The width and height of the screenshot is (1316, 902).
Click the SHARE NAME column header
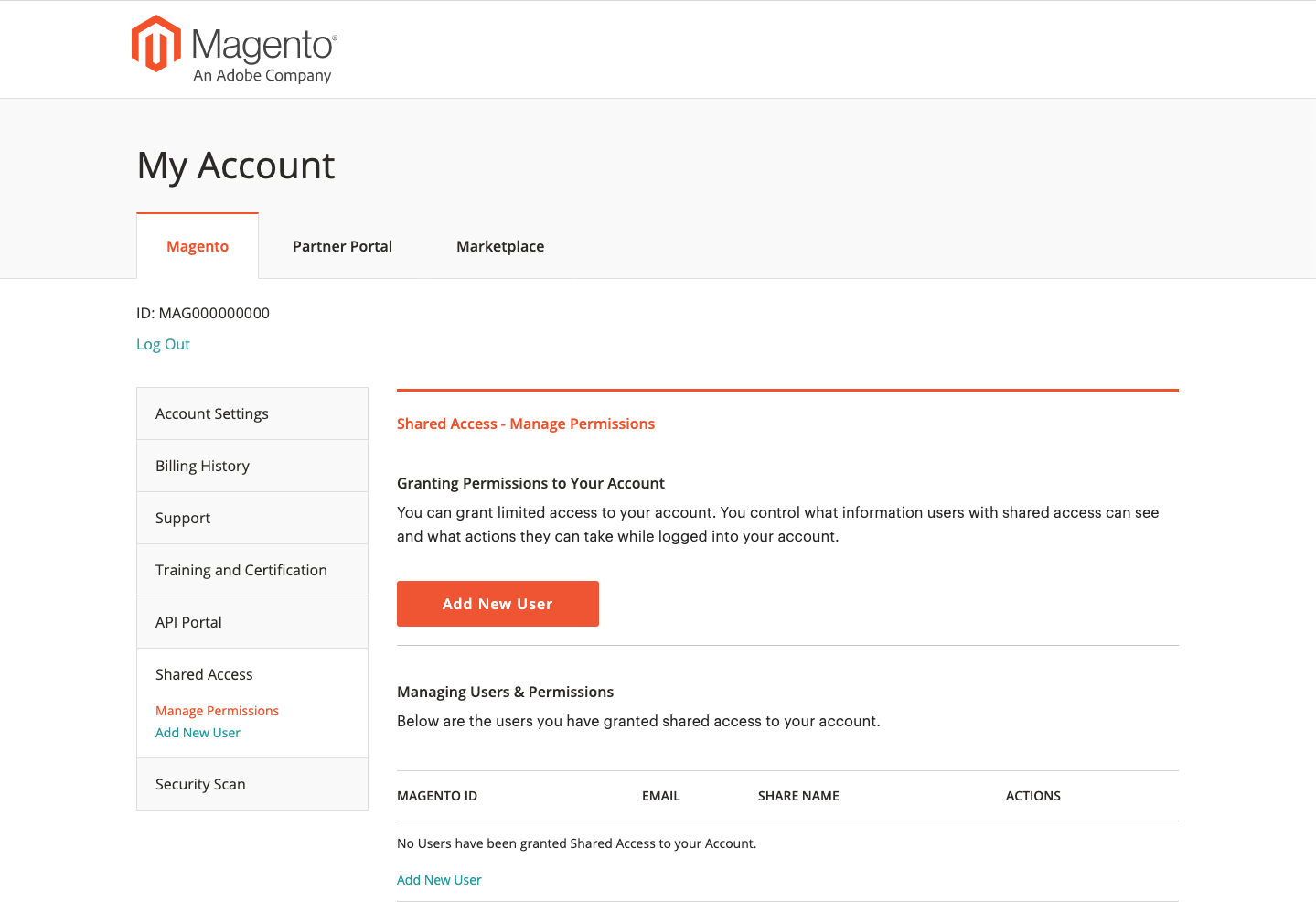click(798, 796)
